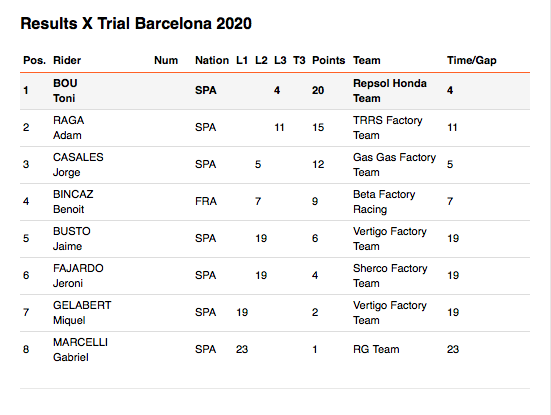Click the RG Team cell
This screenshot has width=551, height=415.
(x=376, y=349)
